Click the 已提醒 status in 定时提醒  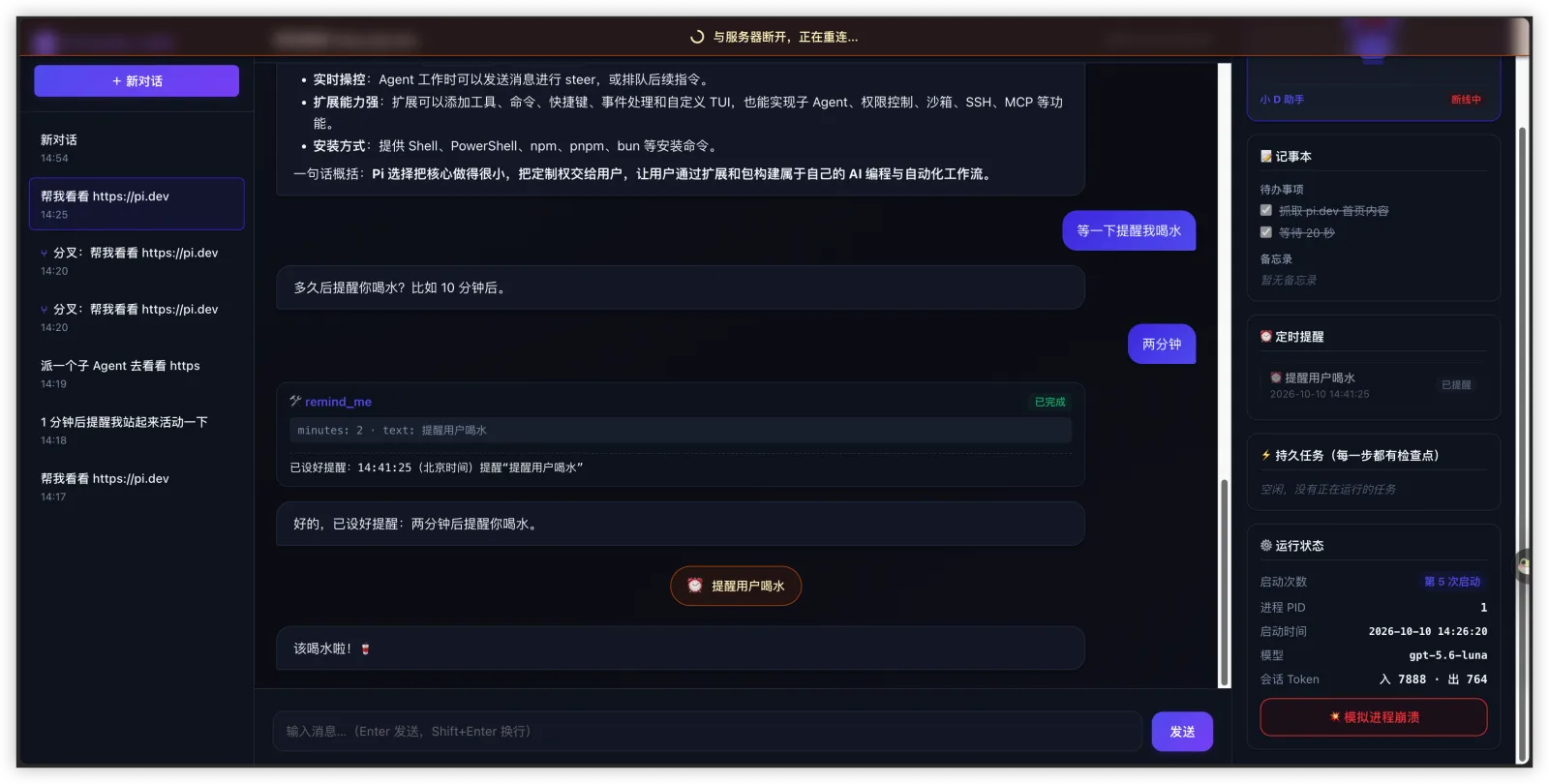point(1456,385)
